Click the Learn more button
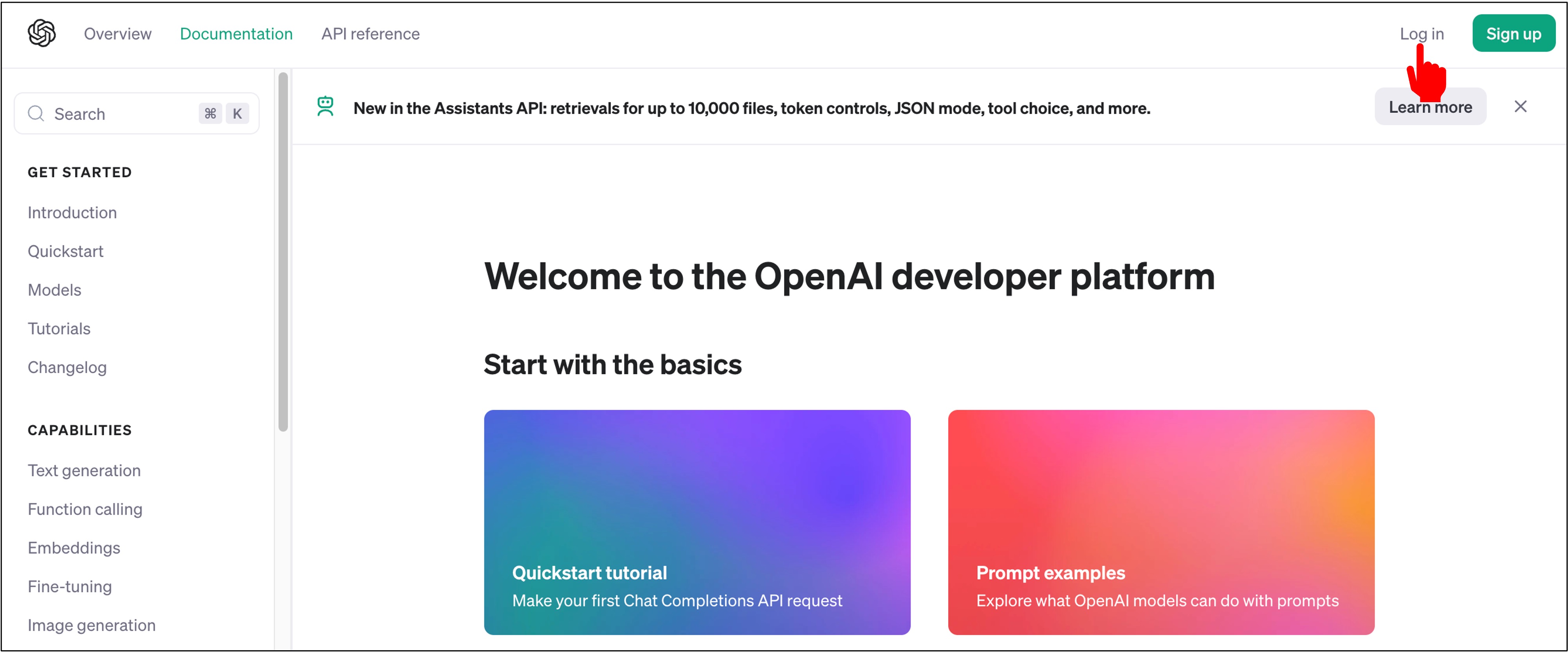1568x653 pixels. [1430, 106]
